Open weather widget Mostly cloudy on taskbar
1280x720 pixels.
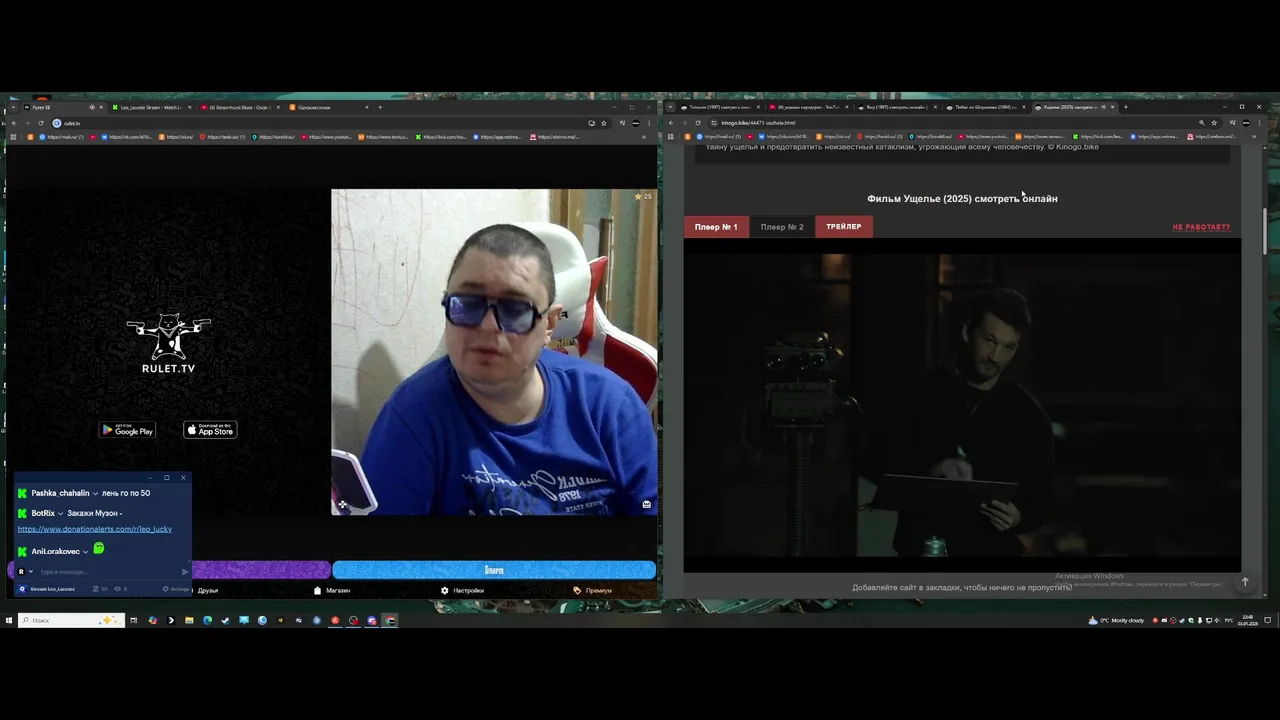(x=1117, y=620)
